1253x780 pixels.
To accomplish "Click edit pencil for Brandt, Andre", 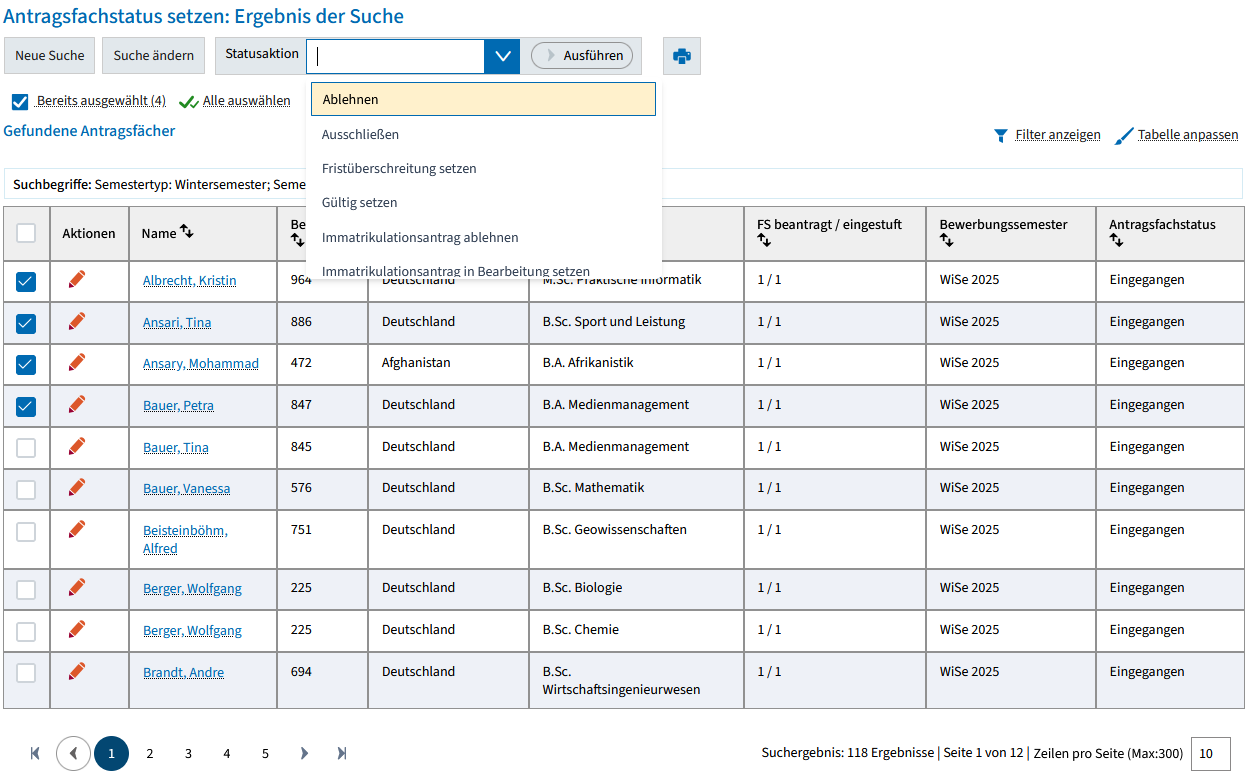I will click(77, 671).
